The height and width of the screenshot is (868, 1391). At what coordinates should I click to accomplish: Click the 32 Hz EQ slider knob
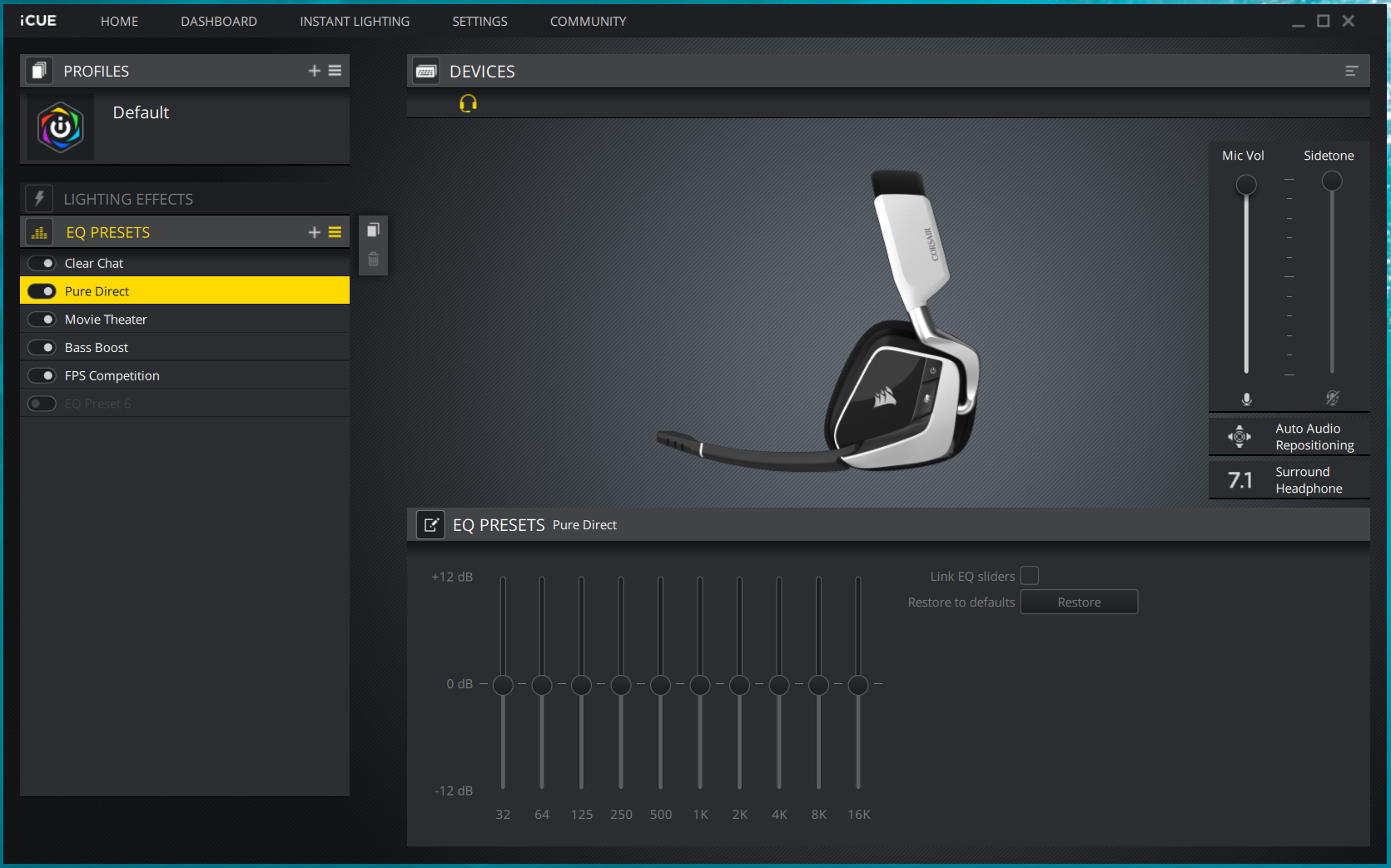[503, 685]
